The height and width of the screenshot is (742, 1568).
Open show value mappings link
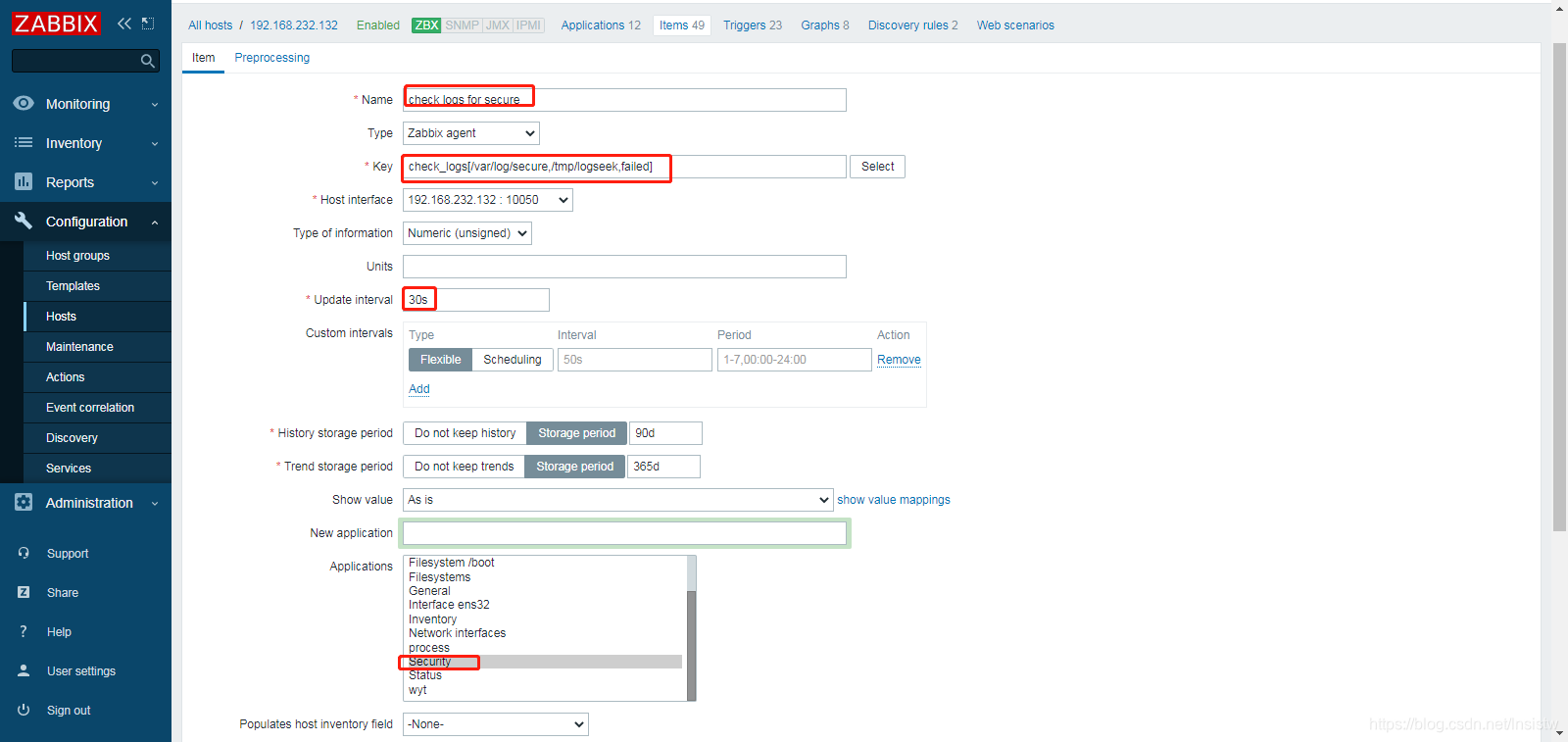coord(894,500)
